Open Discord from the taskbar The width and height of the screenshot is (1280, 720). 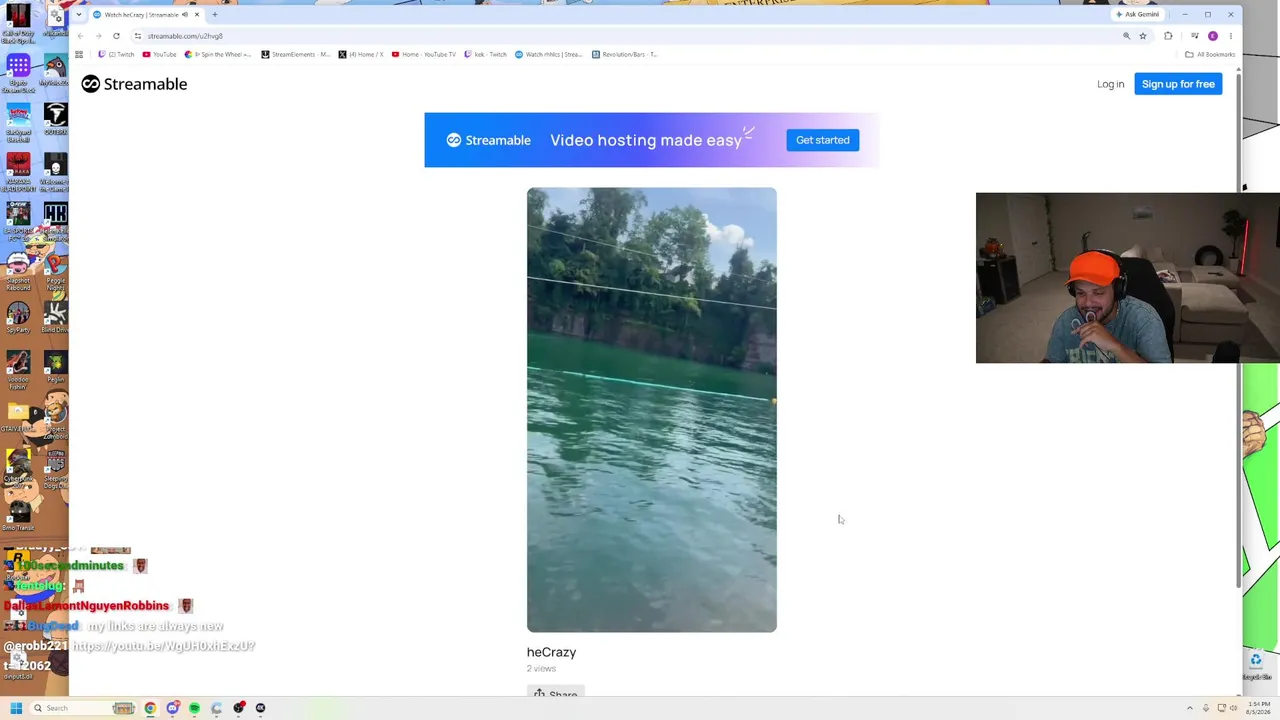point(172,708)
